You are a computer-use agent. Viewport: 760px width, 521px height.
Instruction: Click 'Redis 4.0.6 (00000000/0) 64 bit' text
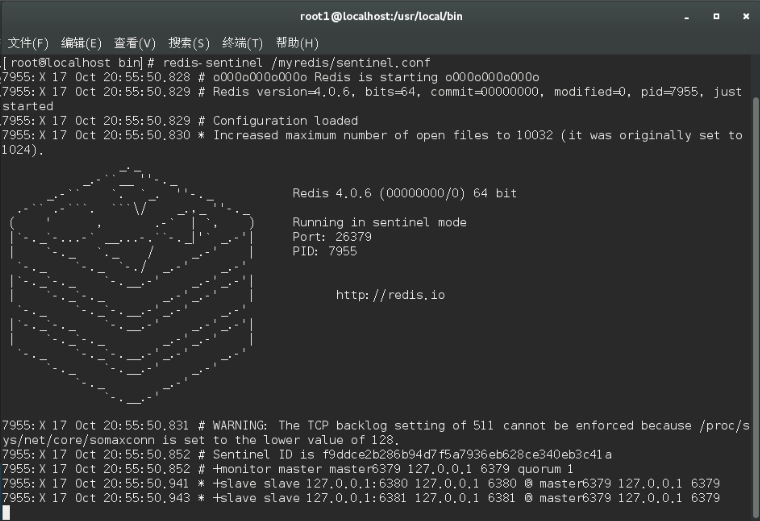[x=404, y=193]
